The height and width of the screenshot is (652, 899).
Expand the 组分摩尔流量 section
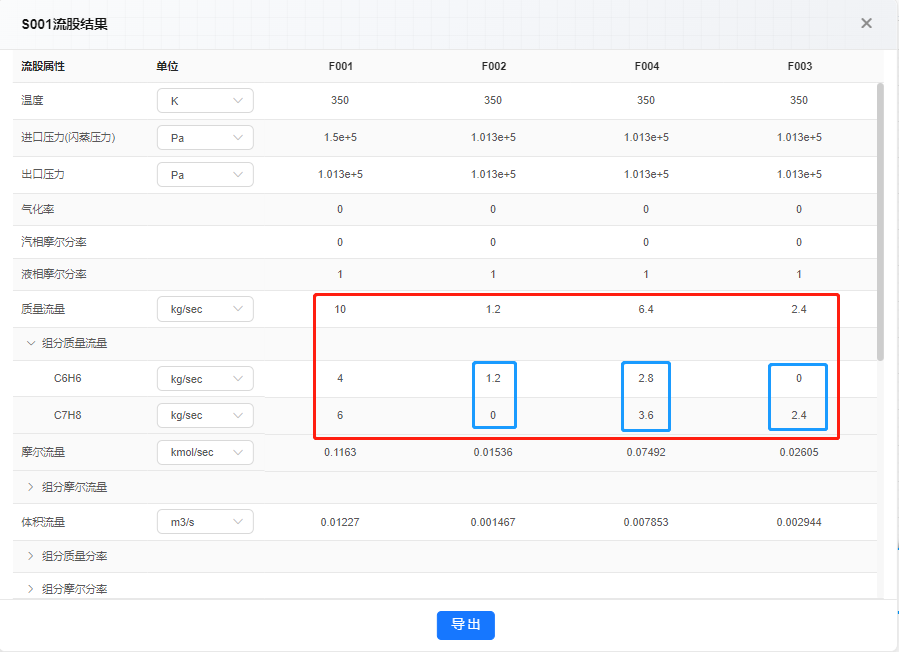coord(31,487)
